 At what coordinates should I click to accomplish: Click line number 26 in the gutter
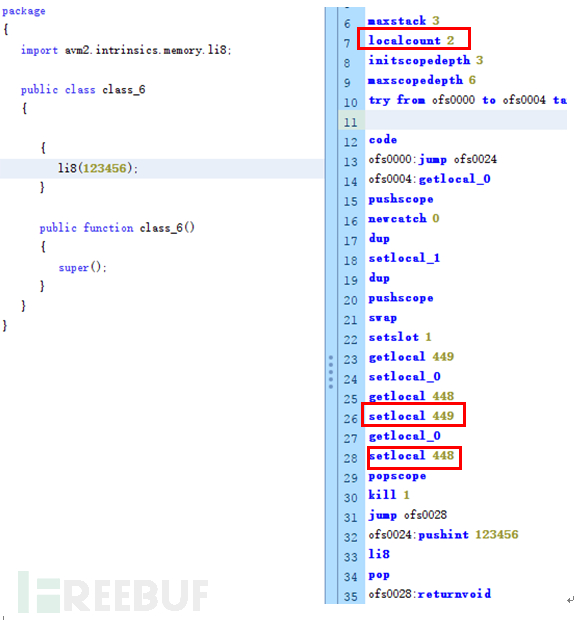coord(351,419)
